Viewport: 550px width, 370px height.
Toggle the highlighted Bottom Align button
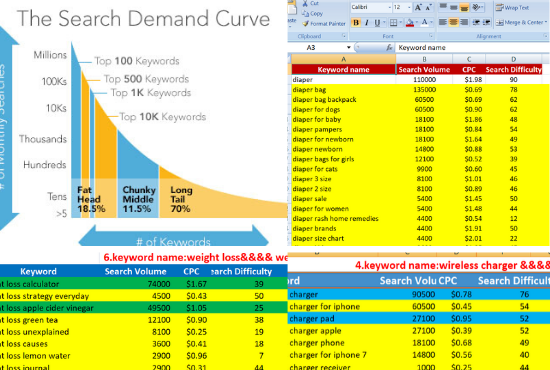point(464,7)
